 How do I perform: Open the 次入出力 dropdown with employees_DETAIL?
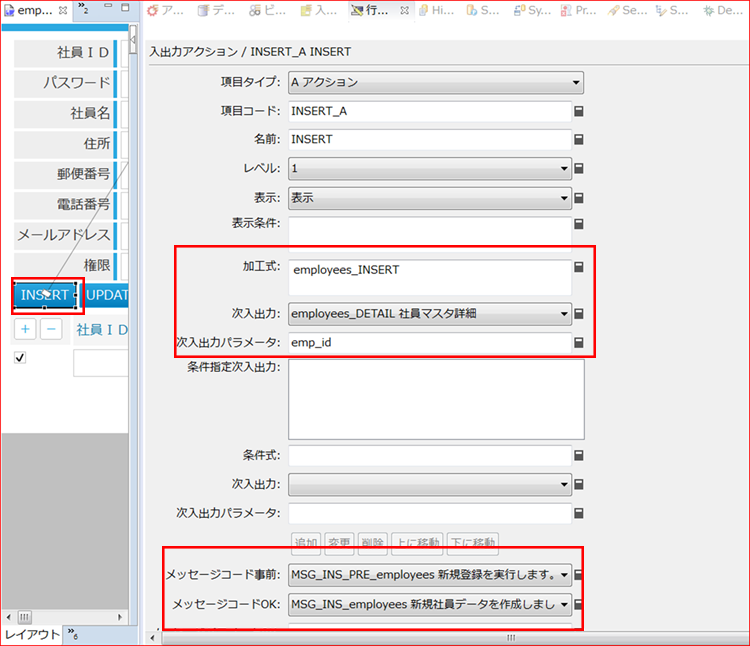click(429, 313)
